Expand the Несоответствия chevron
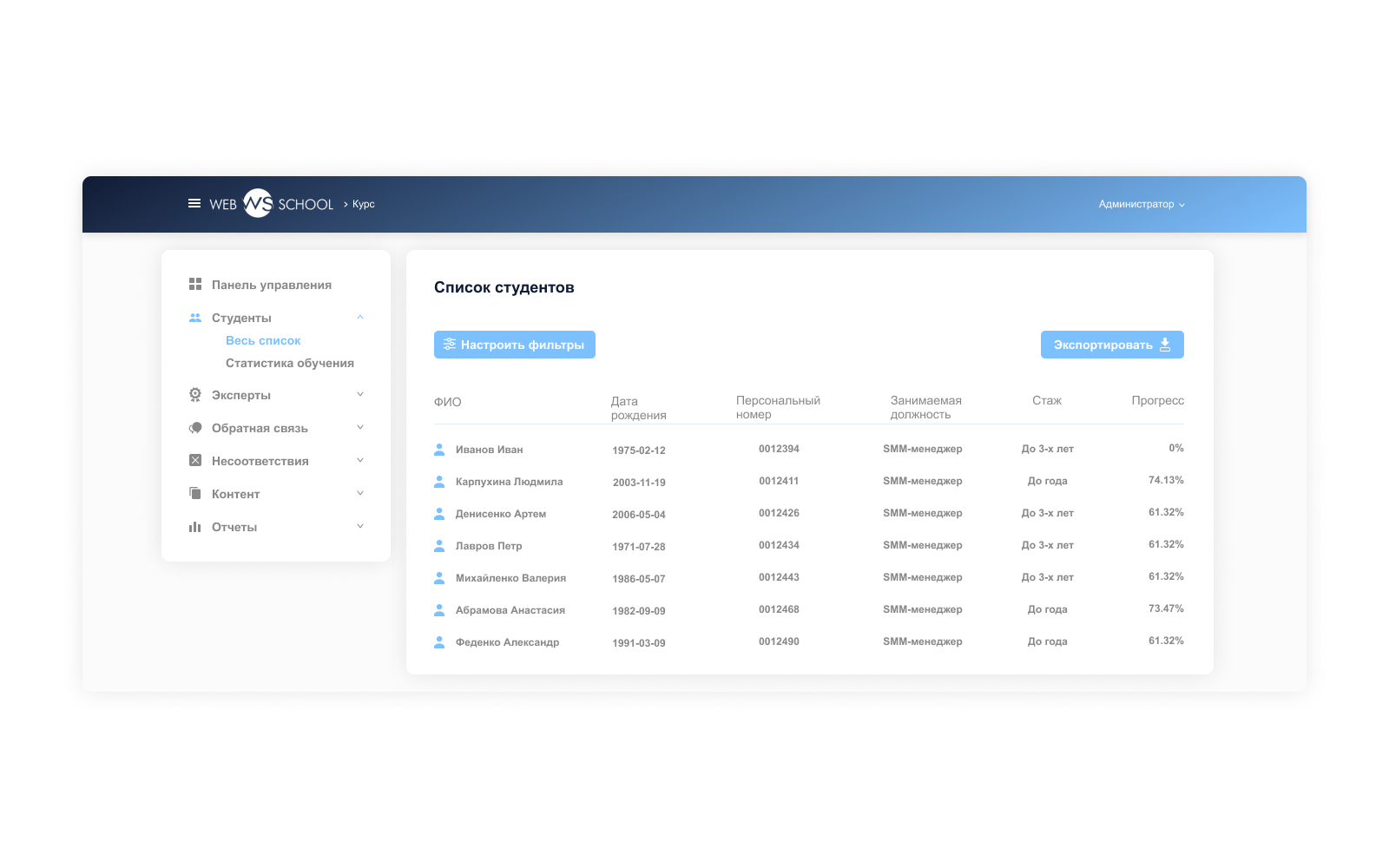 (360, 461)
